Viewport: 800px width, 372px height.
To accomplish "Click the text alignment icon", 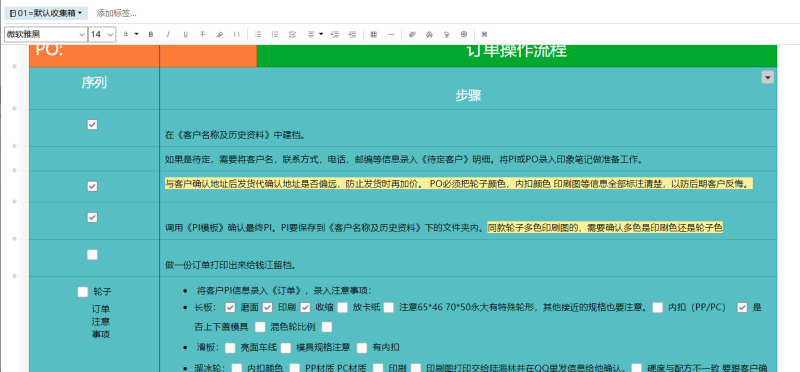I will (311, 34).
